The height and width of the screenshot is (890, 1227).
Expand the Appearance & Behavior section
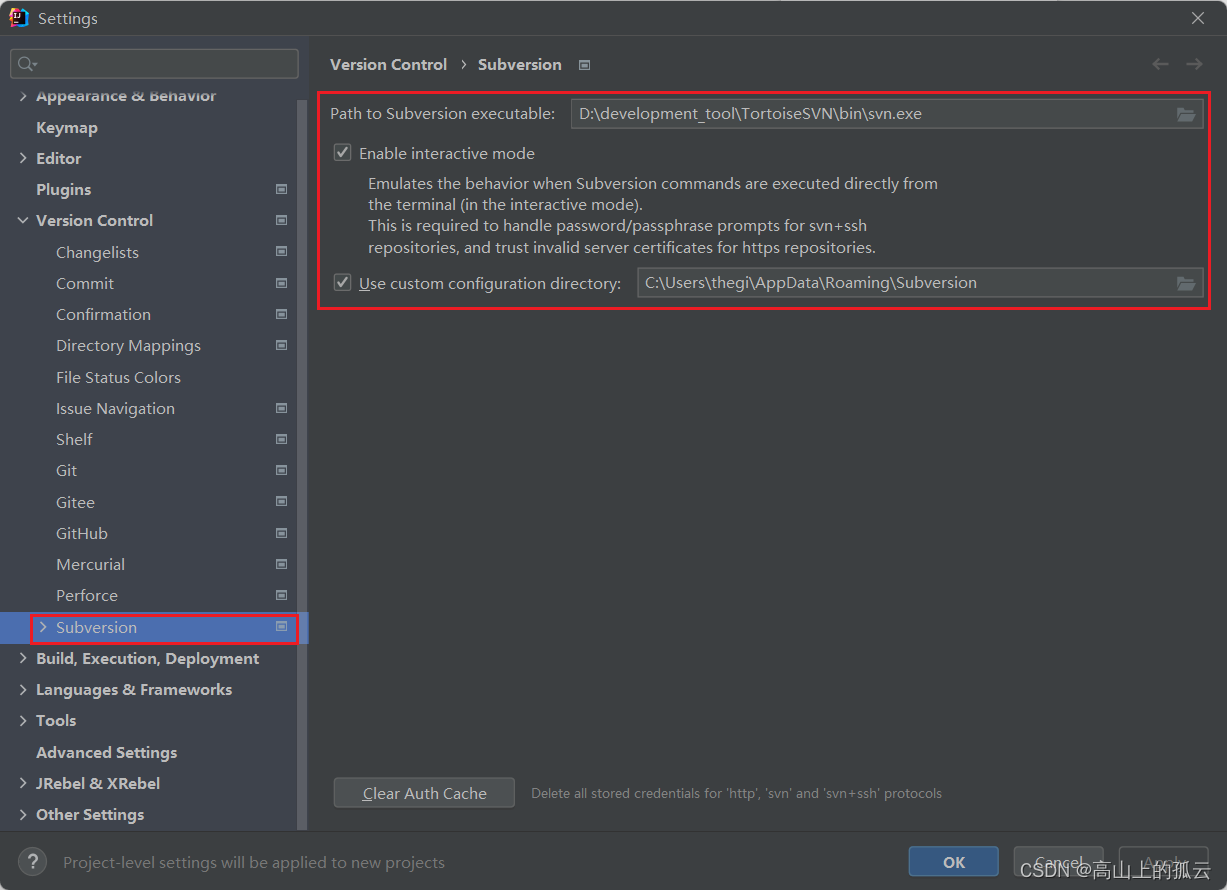pyautogui.click(x=23, y=96)
